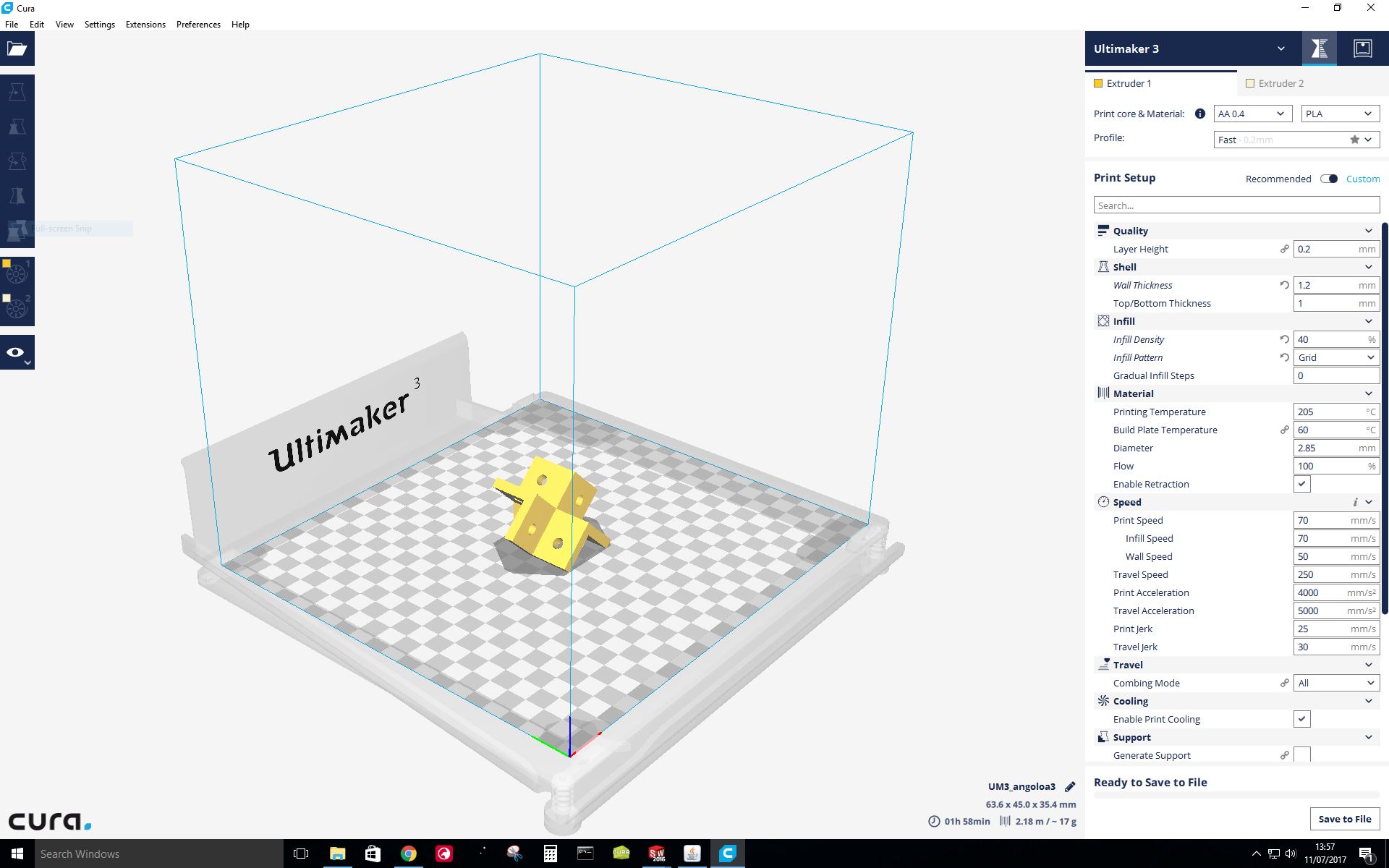This screenshot has width=1389, height=868.
Task: Collapse the Material section
Action: coord(1236,393)
